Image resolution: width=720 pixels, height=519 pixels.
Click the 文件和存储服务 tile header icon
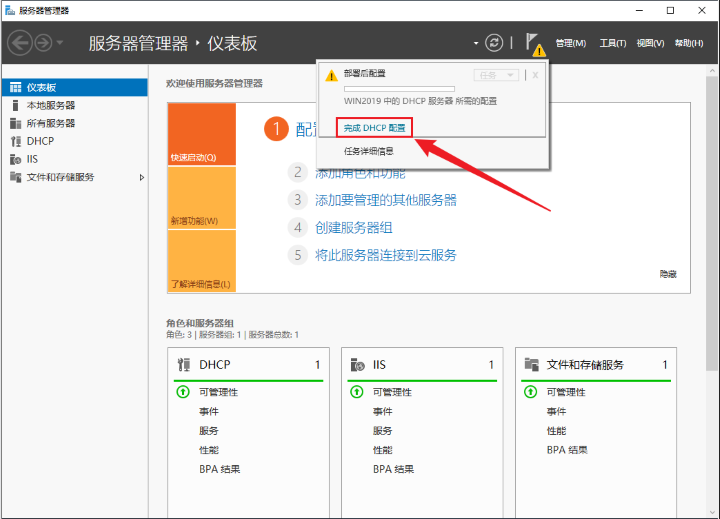(532, 365)
